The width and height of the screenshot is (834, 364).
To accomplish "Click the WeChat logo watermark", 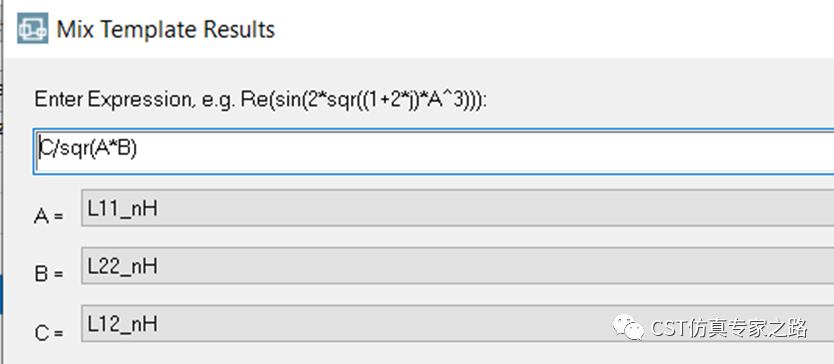I will click(629, 327).
